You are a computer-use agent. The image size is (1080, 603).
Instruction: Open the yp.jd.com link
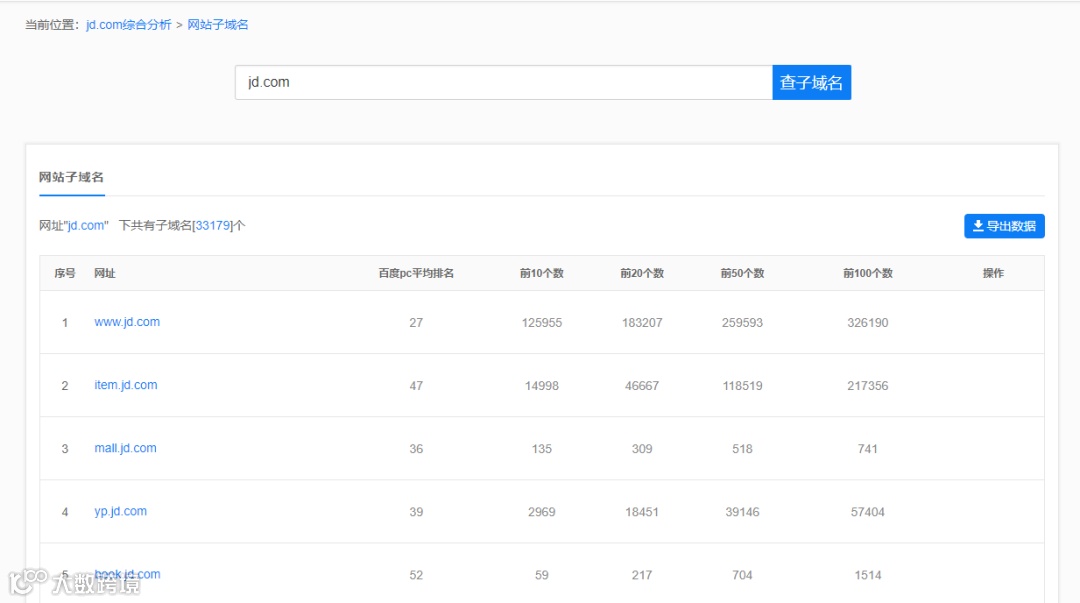tap(121, 511)
